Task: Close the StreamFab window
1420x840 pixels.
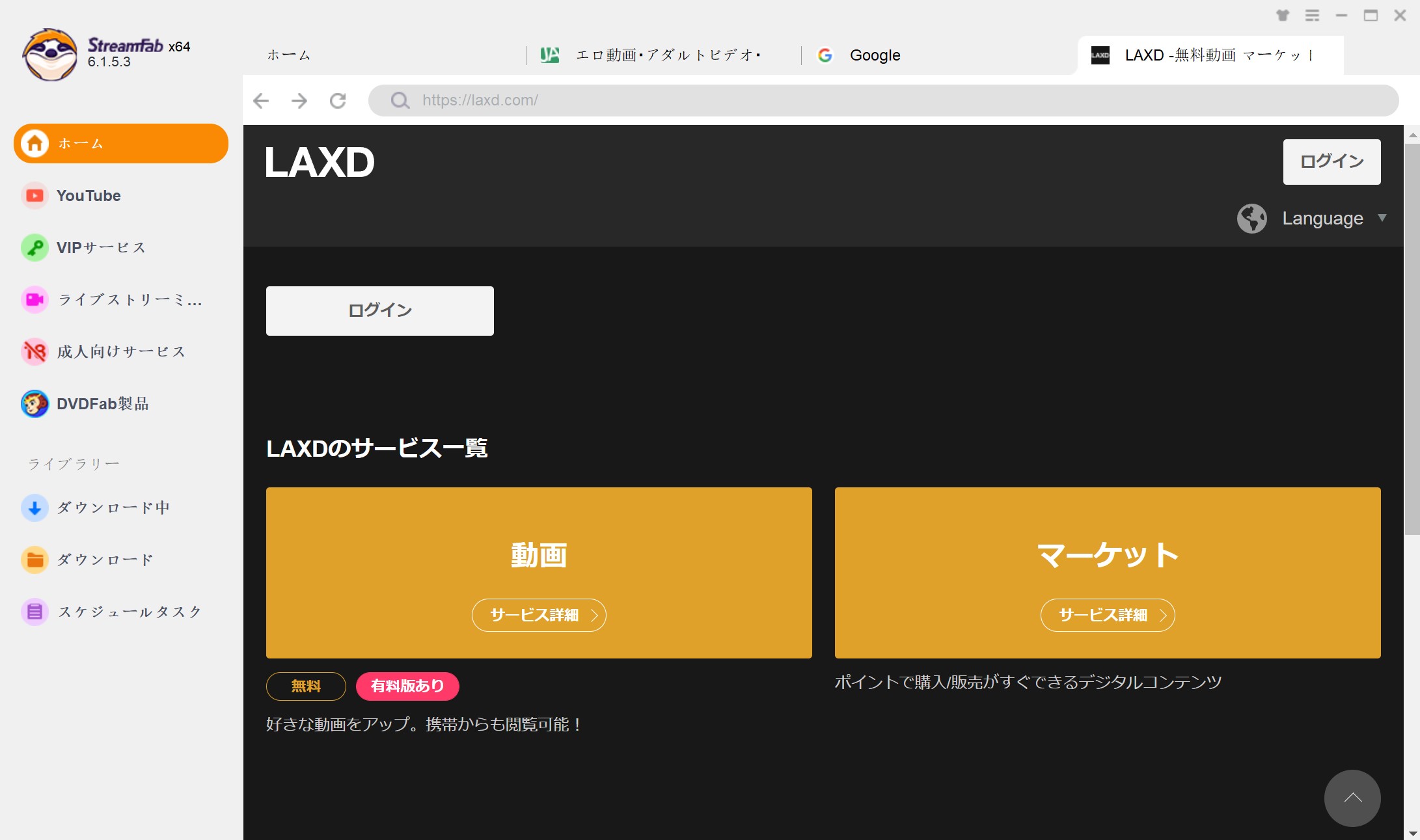Action: click(x=1400, y=16)
